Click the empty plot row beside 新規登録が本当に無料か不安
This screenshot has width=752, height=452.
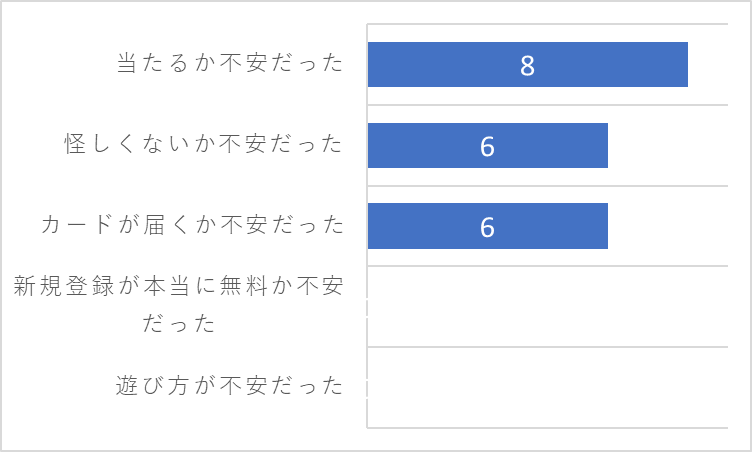point(548,306)
